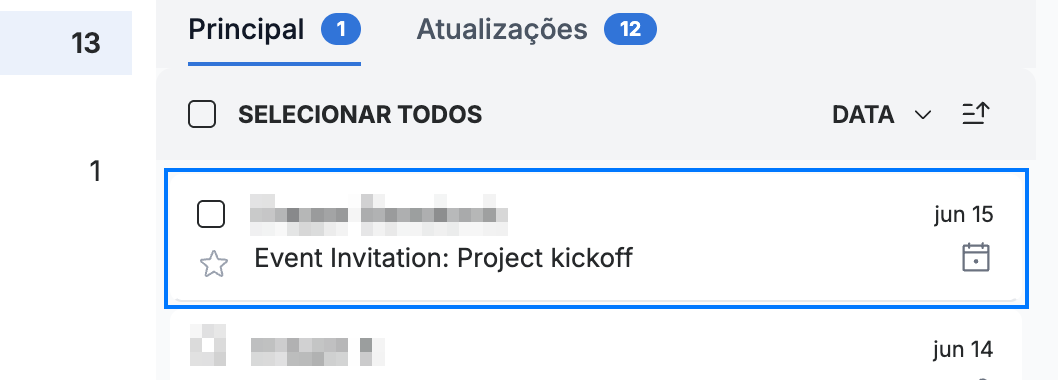Click the jun 15 date label
1058x380 pixels.
click(x=964, y=215)
